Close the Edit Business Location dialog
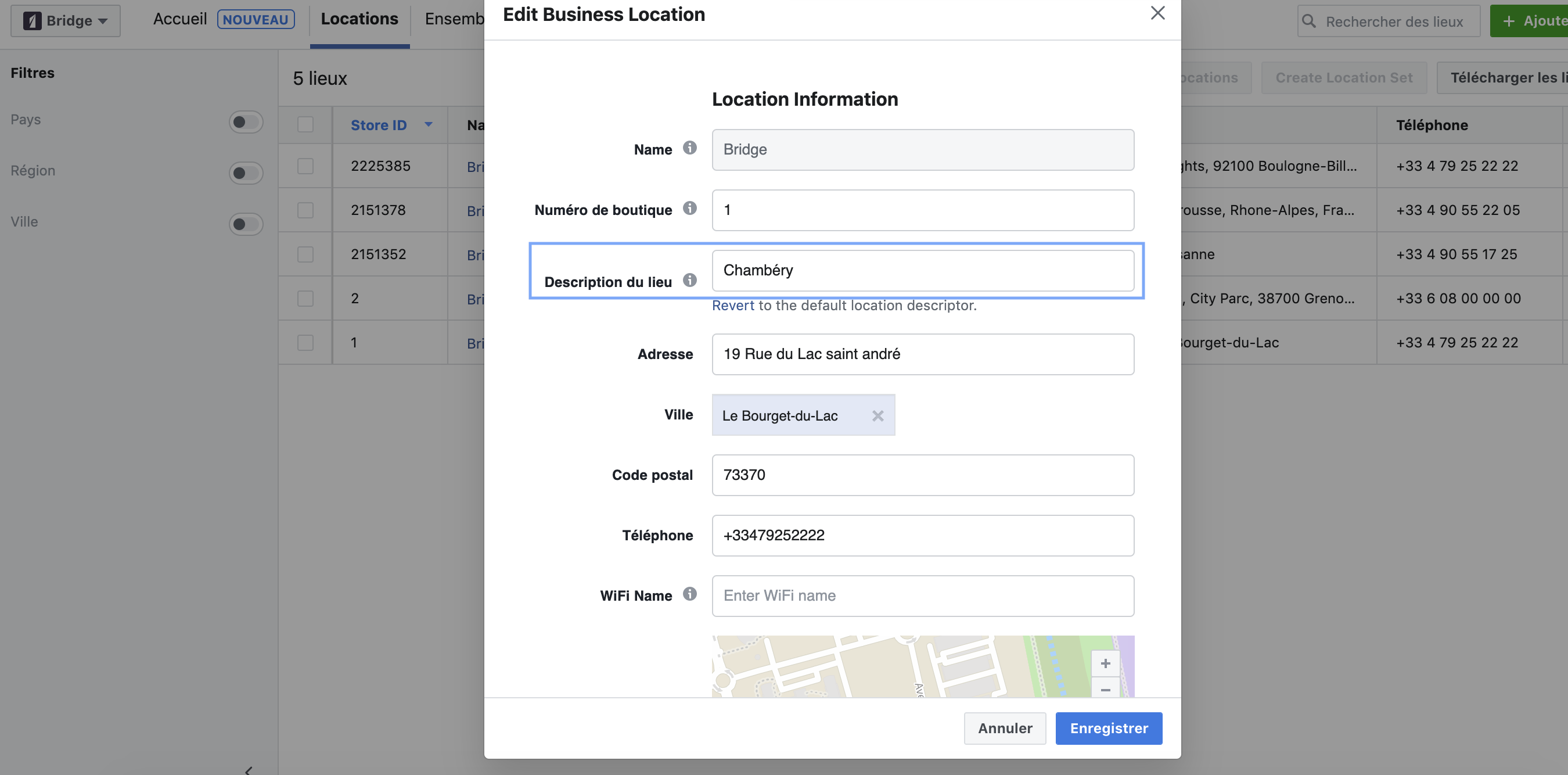The height and width of the screenshot is (775, 1568). [1157, 13]
